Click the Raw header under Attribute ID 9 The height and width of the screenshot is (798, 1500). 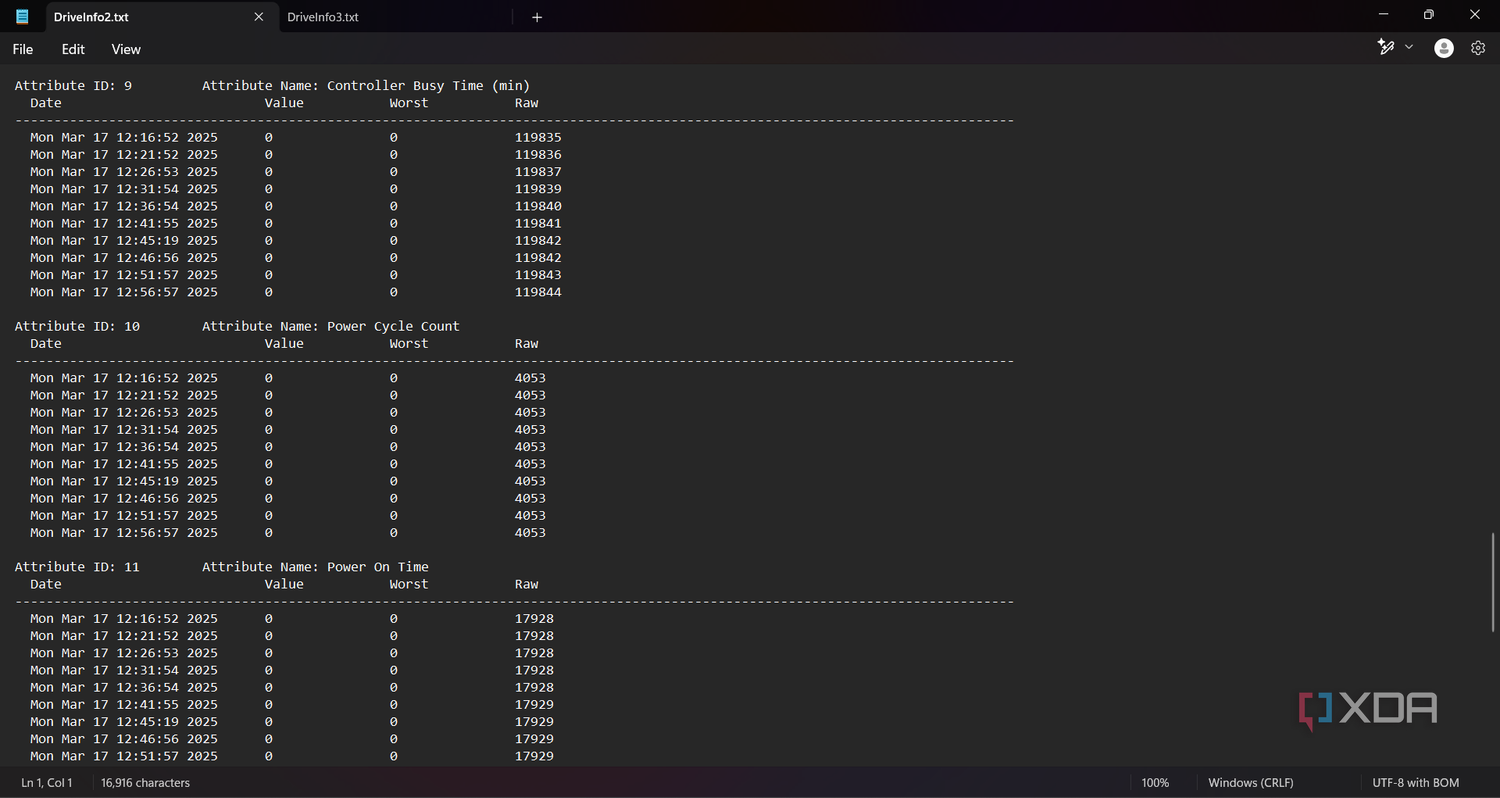pos(527,103)
